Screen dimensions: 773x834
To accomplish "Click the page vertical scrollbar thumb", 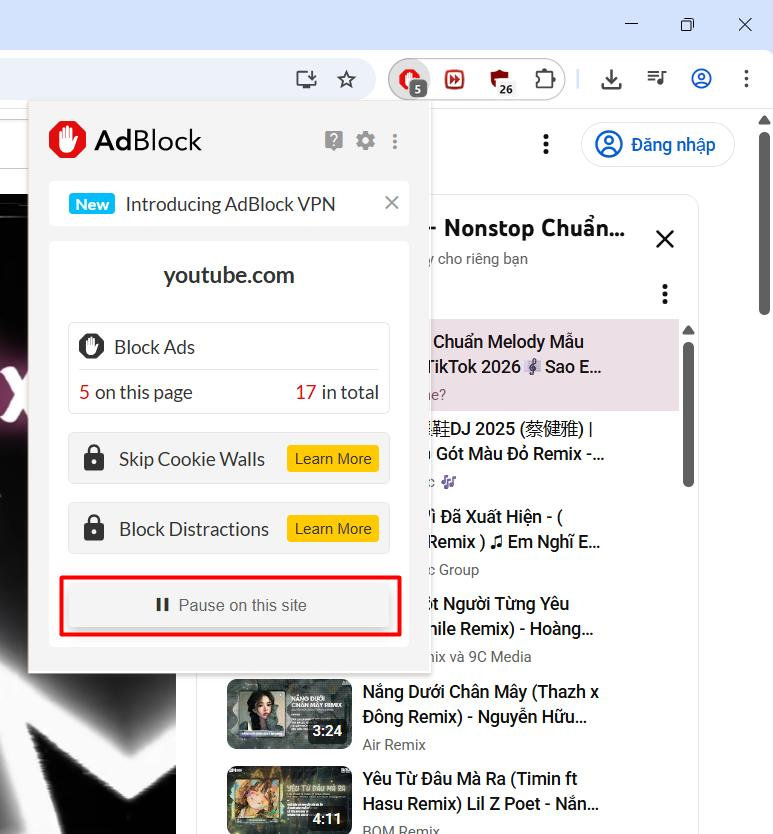I will tap(764, 223).
